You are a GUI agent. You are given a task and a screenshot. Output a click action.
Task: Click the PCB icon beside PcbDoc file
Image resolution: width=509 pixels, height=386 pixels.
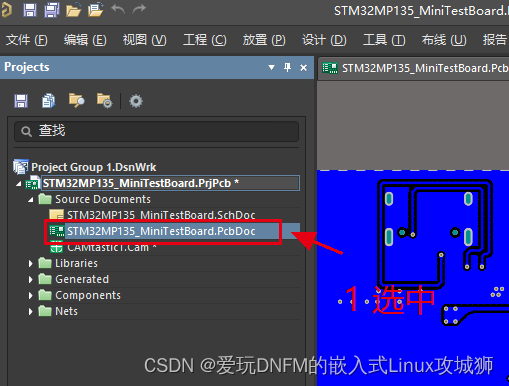pos(56,231)
